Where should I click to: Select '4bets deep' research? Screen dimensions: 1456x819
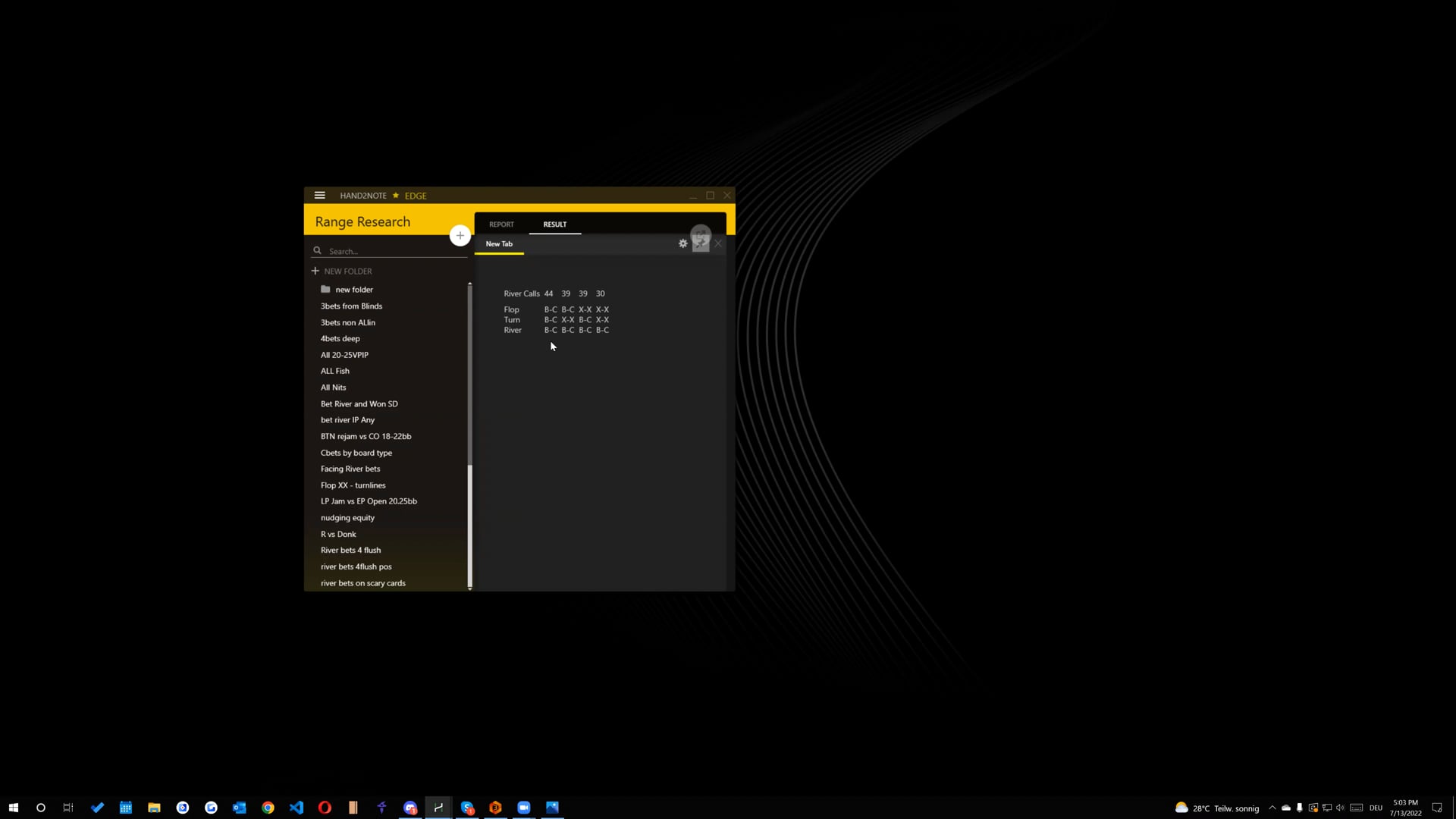point(340,339)
